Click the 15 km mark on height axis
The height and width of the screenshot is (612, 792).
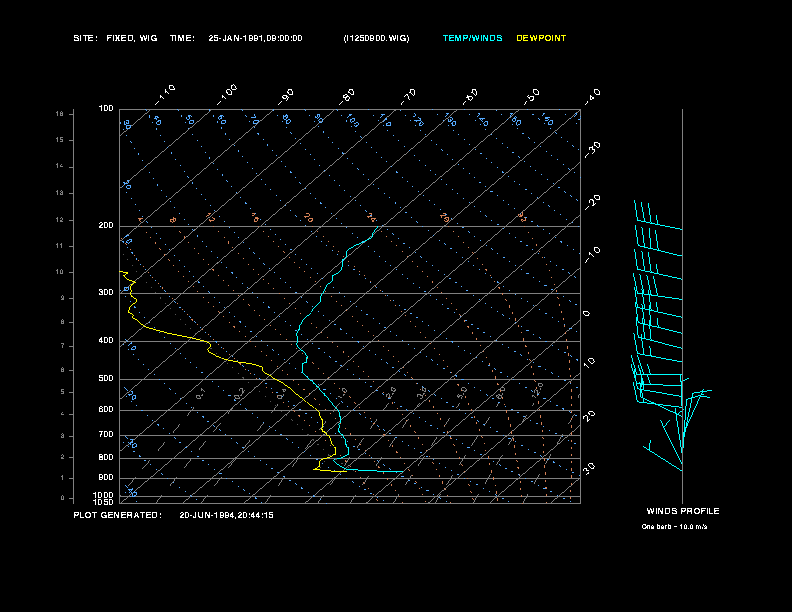point(60,140)
